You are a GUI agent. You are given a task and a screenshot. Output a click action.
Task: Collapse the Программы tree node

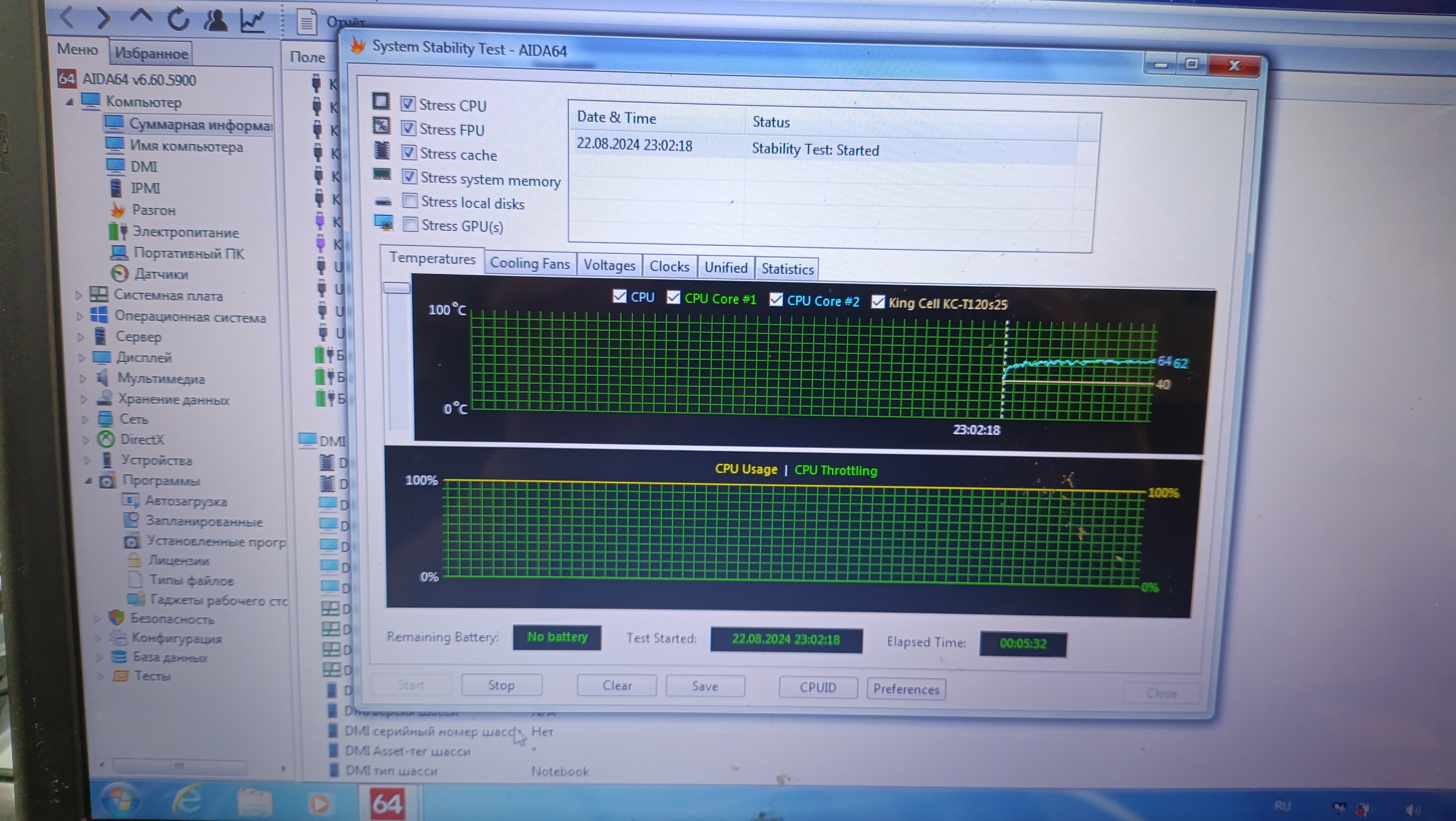pyautogui.click(x=89, y=481)
